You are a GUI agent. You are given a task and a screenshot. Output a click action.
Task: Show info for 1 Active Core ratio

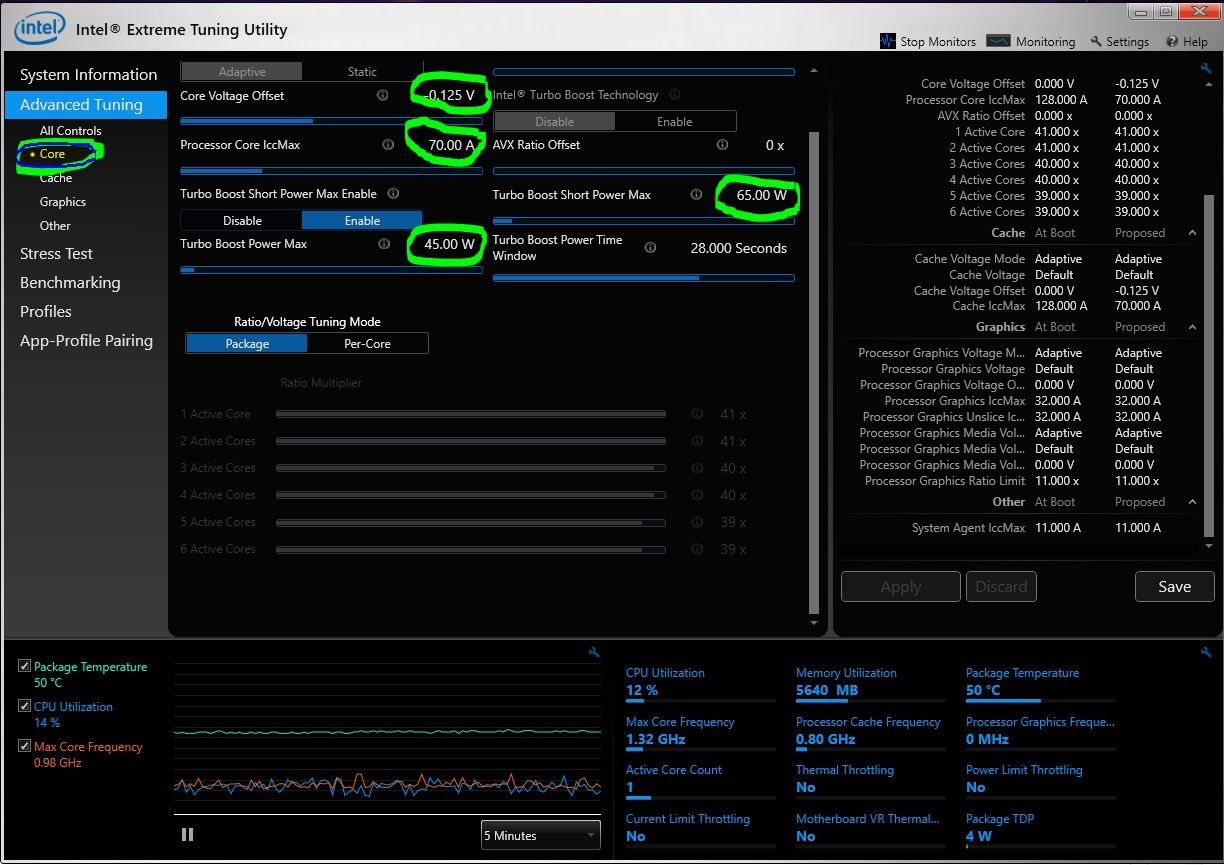click(x=697, y=413)
